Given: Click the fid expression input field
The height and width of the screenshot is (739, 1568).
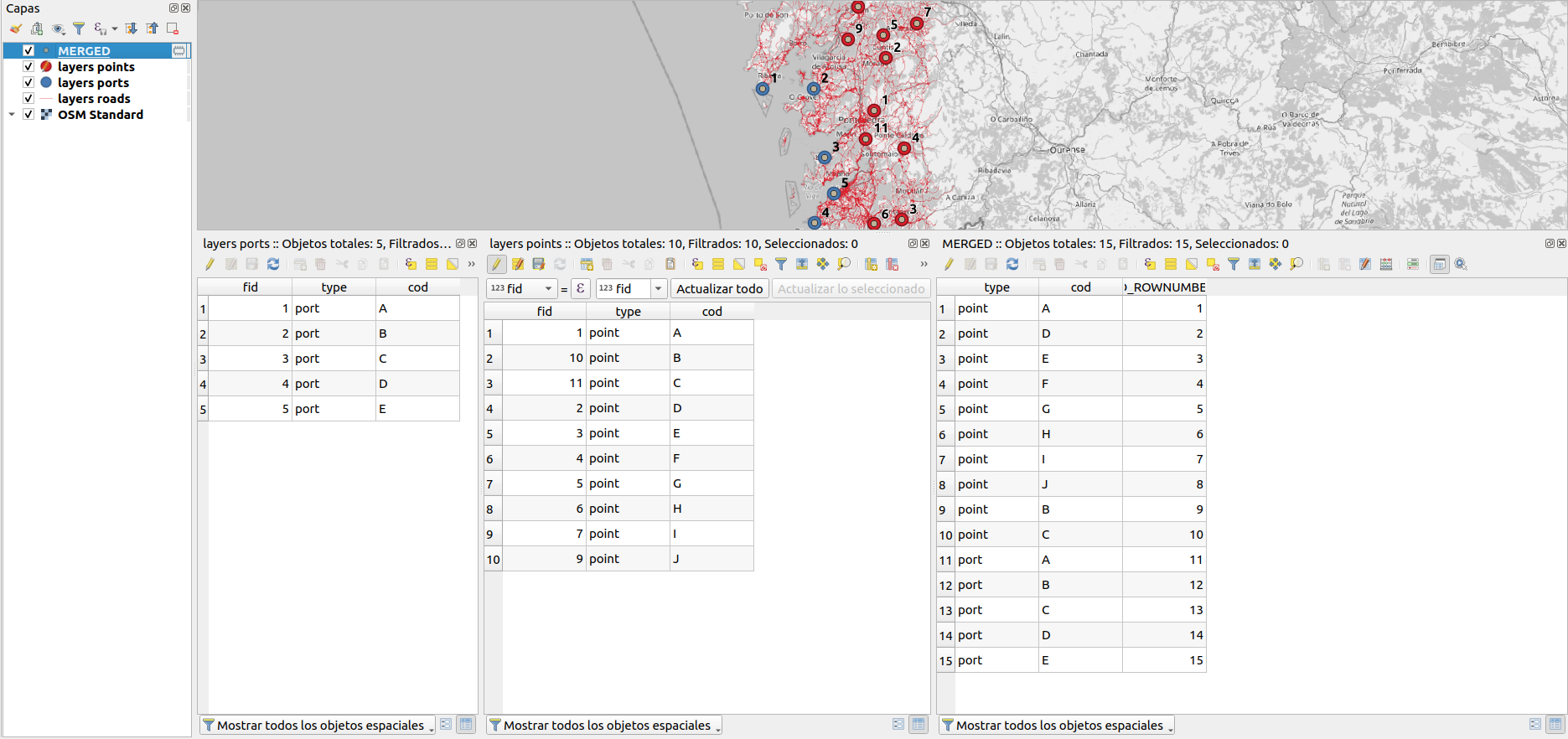Looking at the screenshot, I should pyautogui.click(x=624, y=288).
